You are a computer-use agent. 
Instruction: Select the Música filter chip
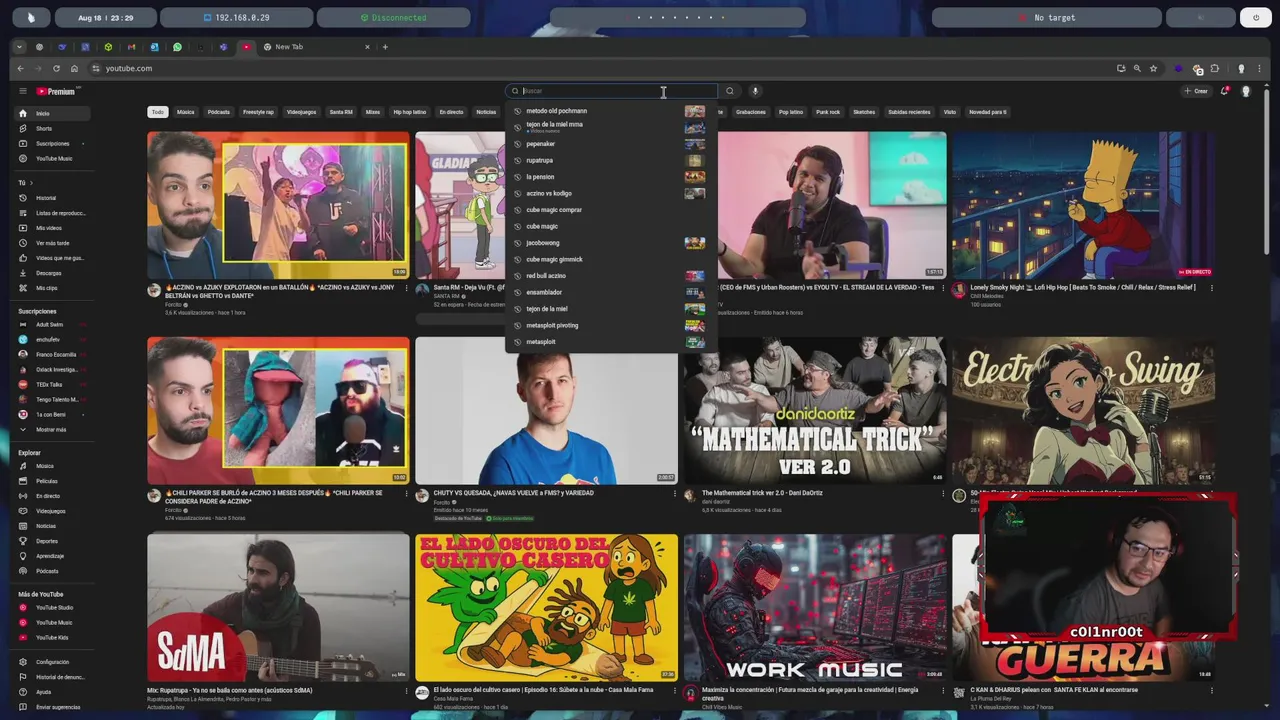(186, 112)
